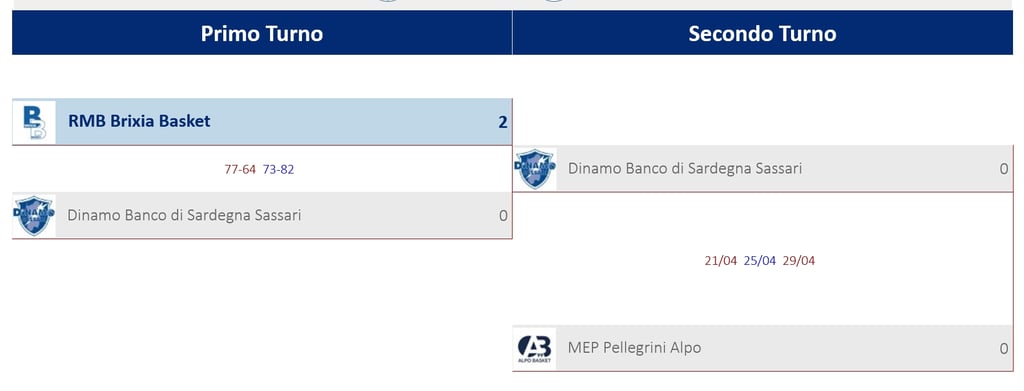Click the 25/04 game date
This screenshot has width=1024, height=391.
(760, 261)
